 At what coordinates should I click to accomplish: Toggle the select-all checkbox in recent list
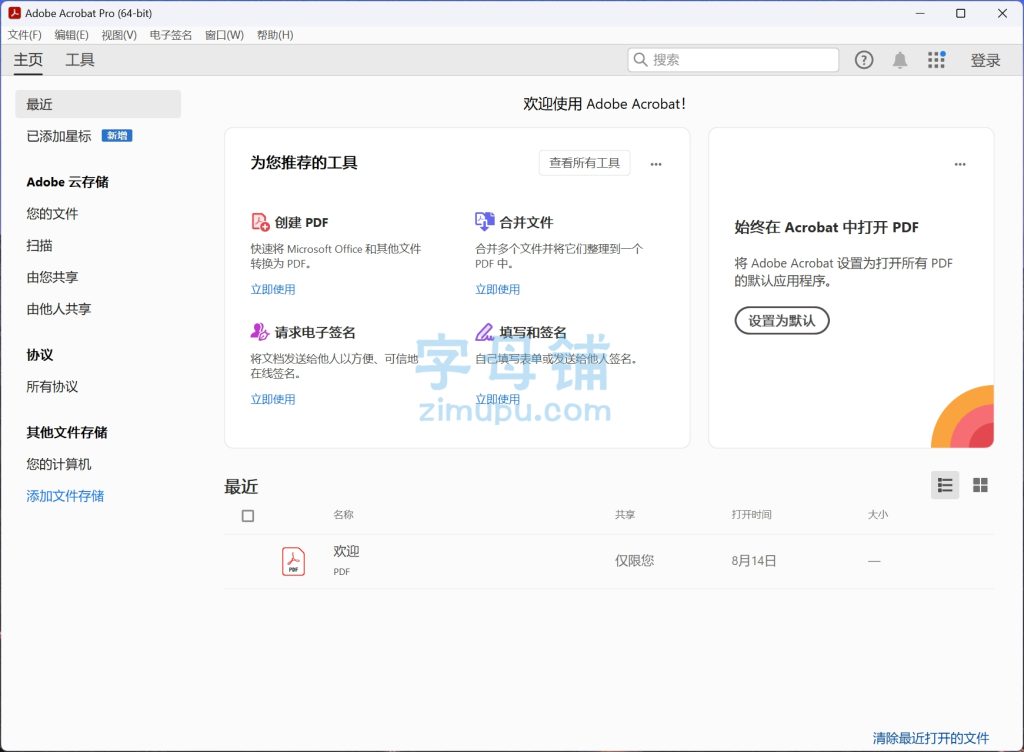[x=248, y=516]
